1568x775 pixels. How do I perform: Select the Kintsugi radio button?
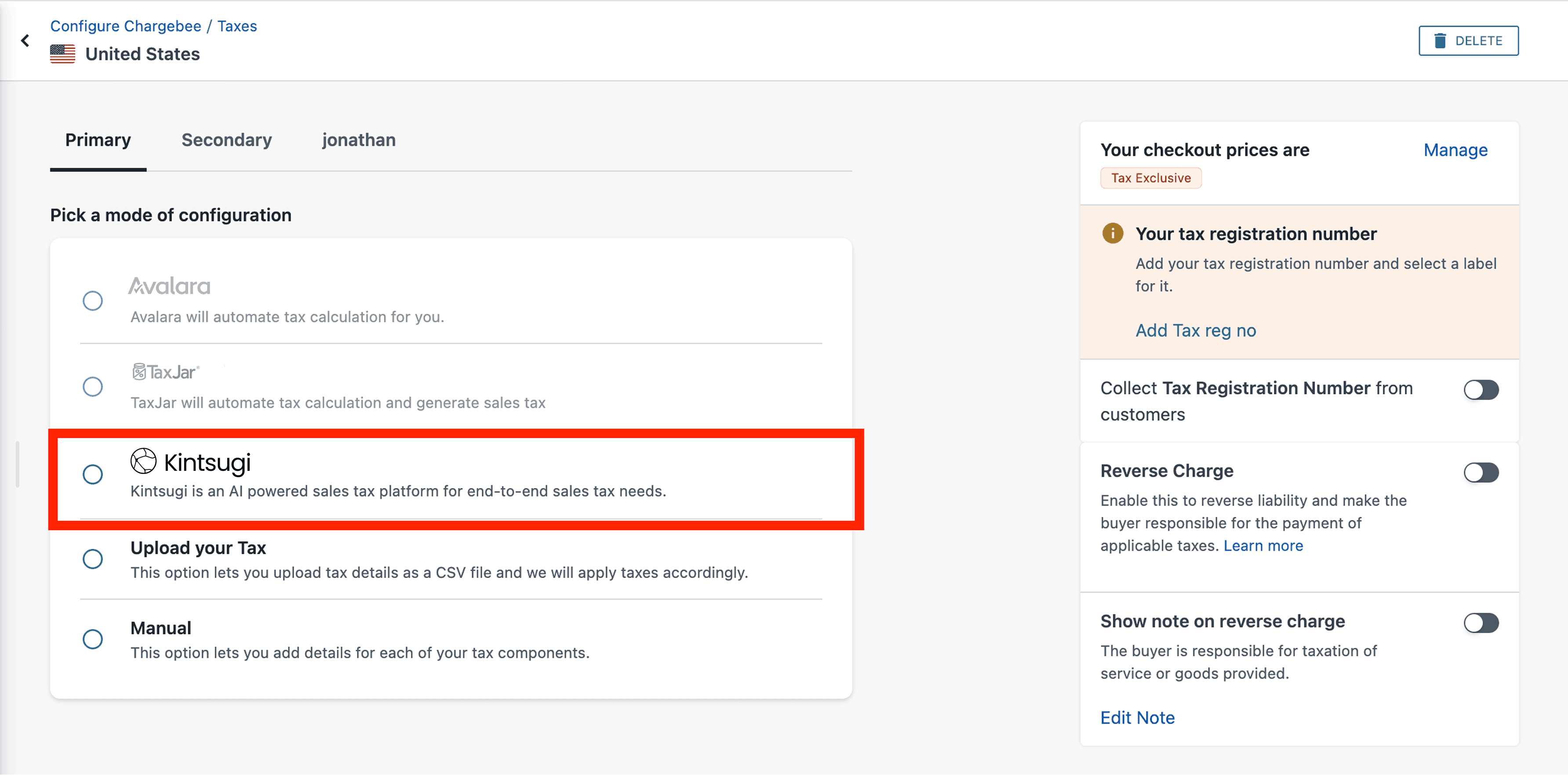tap(92, 474)
